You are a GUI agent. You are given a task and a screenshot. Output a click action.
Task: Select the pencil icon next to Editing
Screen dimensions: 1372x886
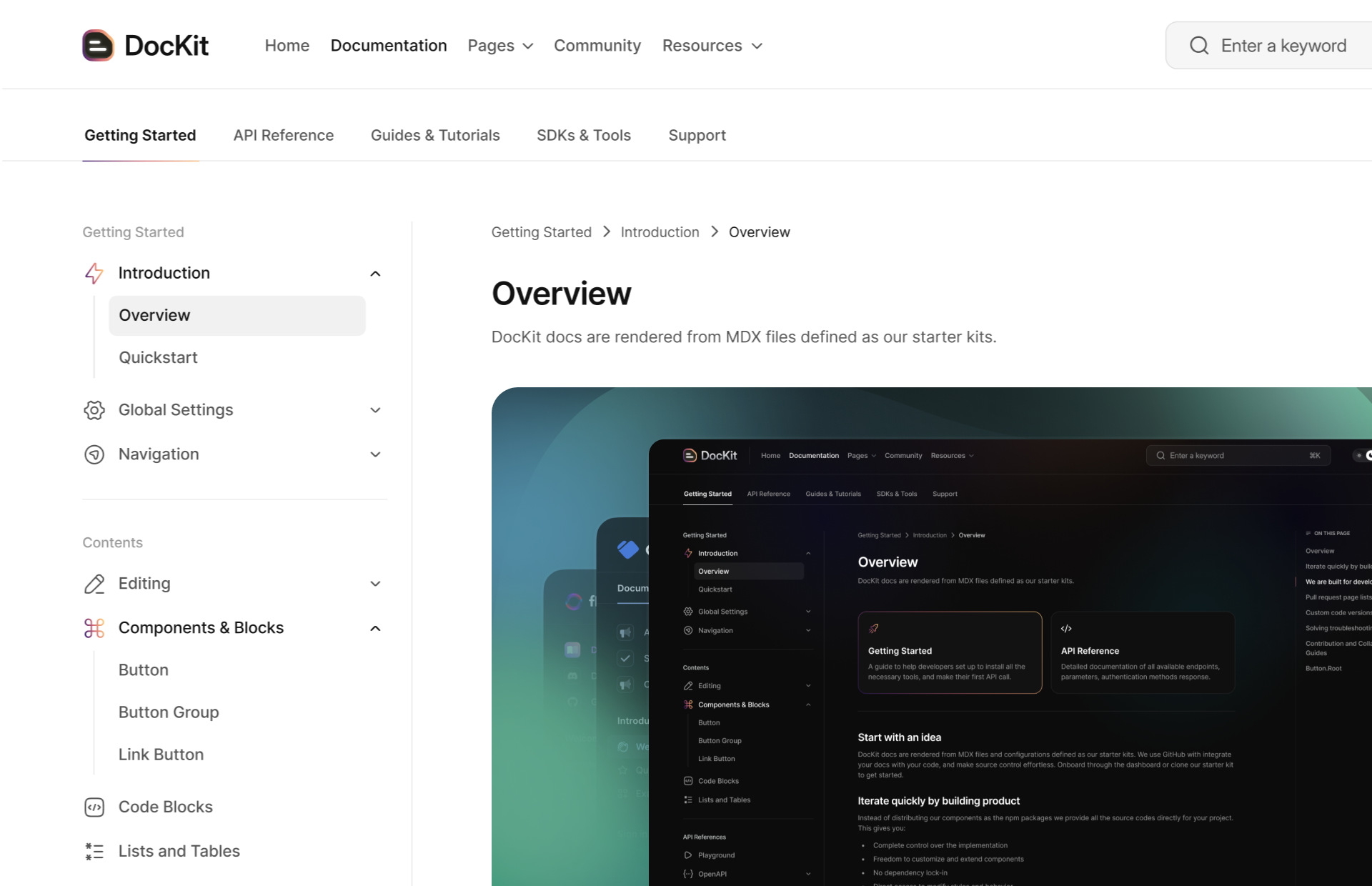coord(94,584)
